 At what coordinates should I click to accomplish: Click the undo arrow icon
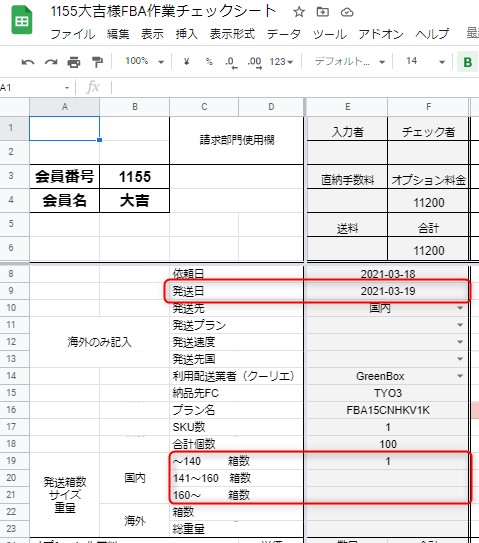(28, 62)
